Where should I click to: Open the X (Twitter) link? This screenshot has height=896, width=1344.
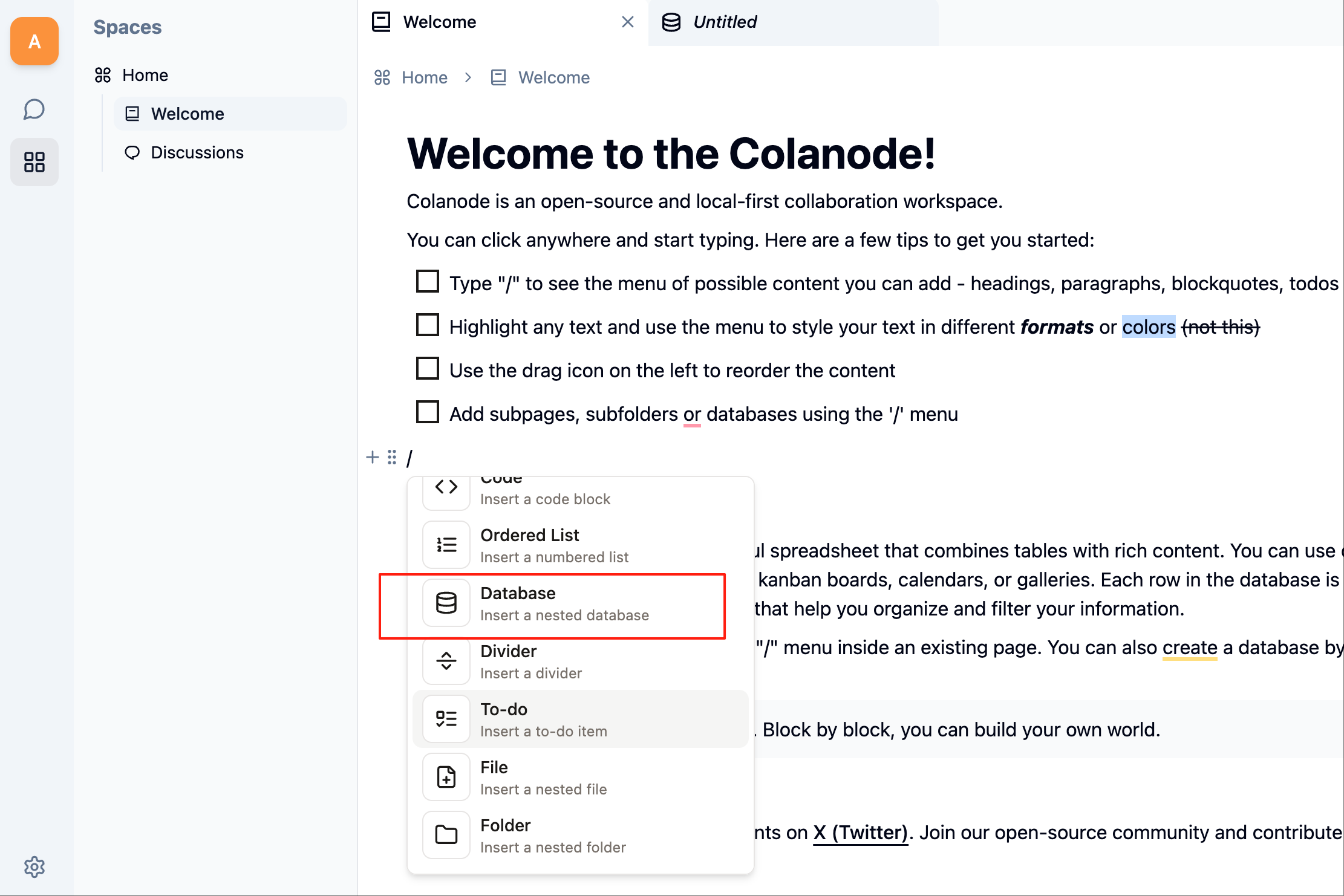pos(860,833)
